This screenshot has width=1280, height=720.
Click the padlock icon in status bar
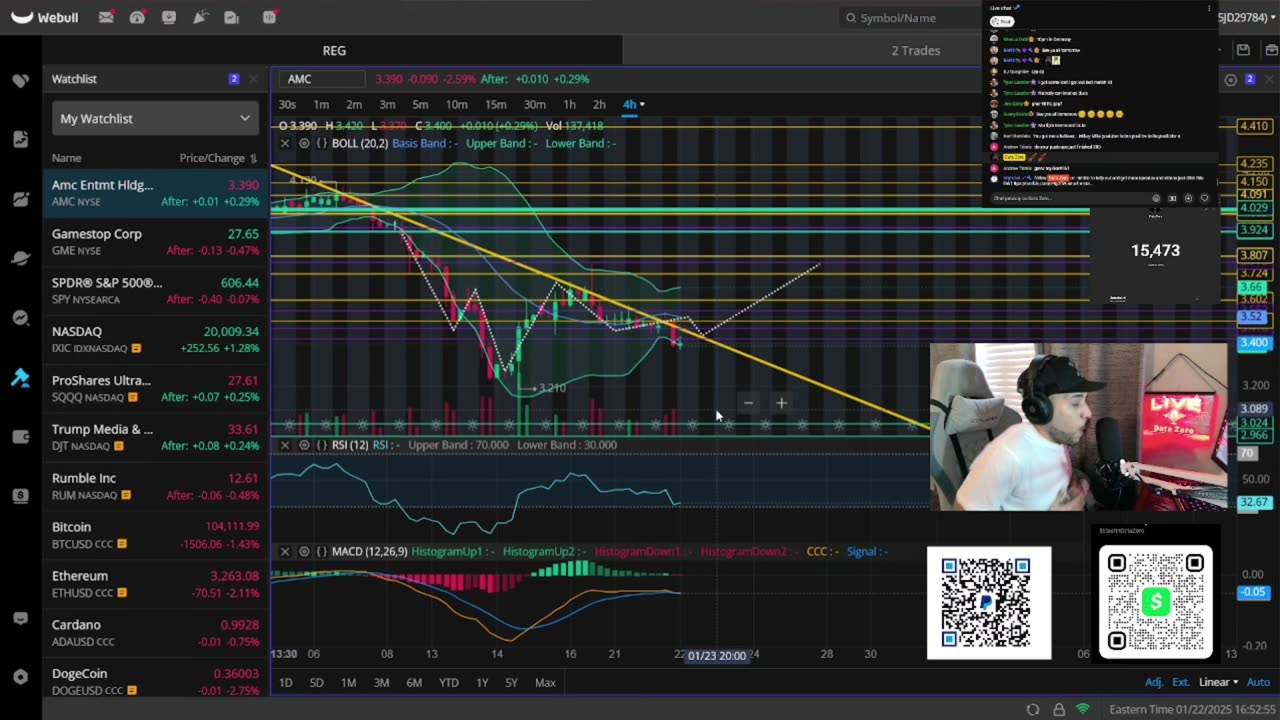1059,709
